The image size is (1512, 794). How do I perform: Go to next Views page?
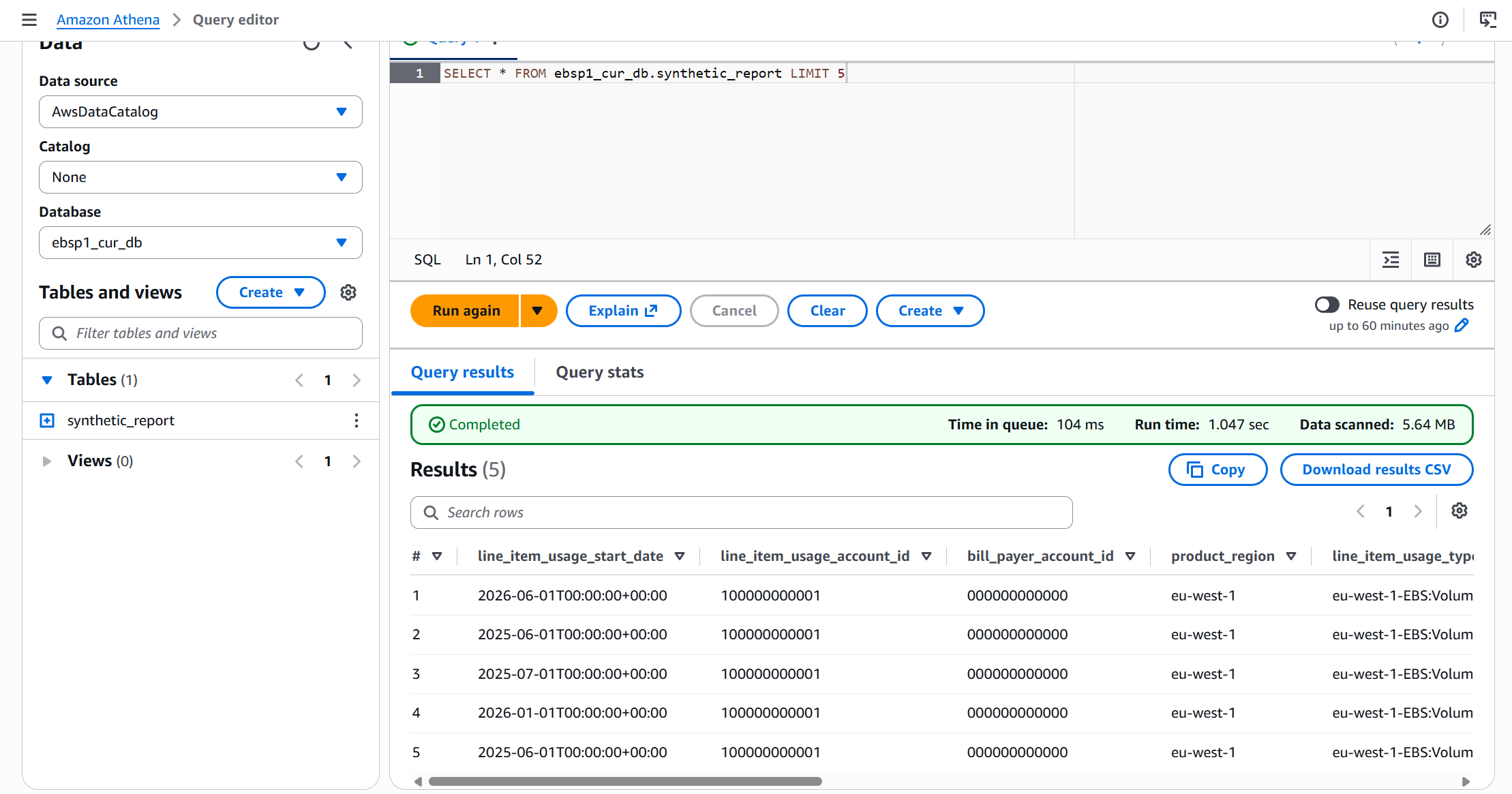coord(357,461)
